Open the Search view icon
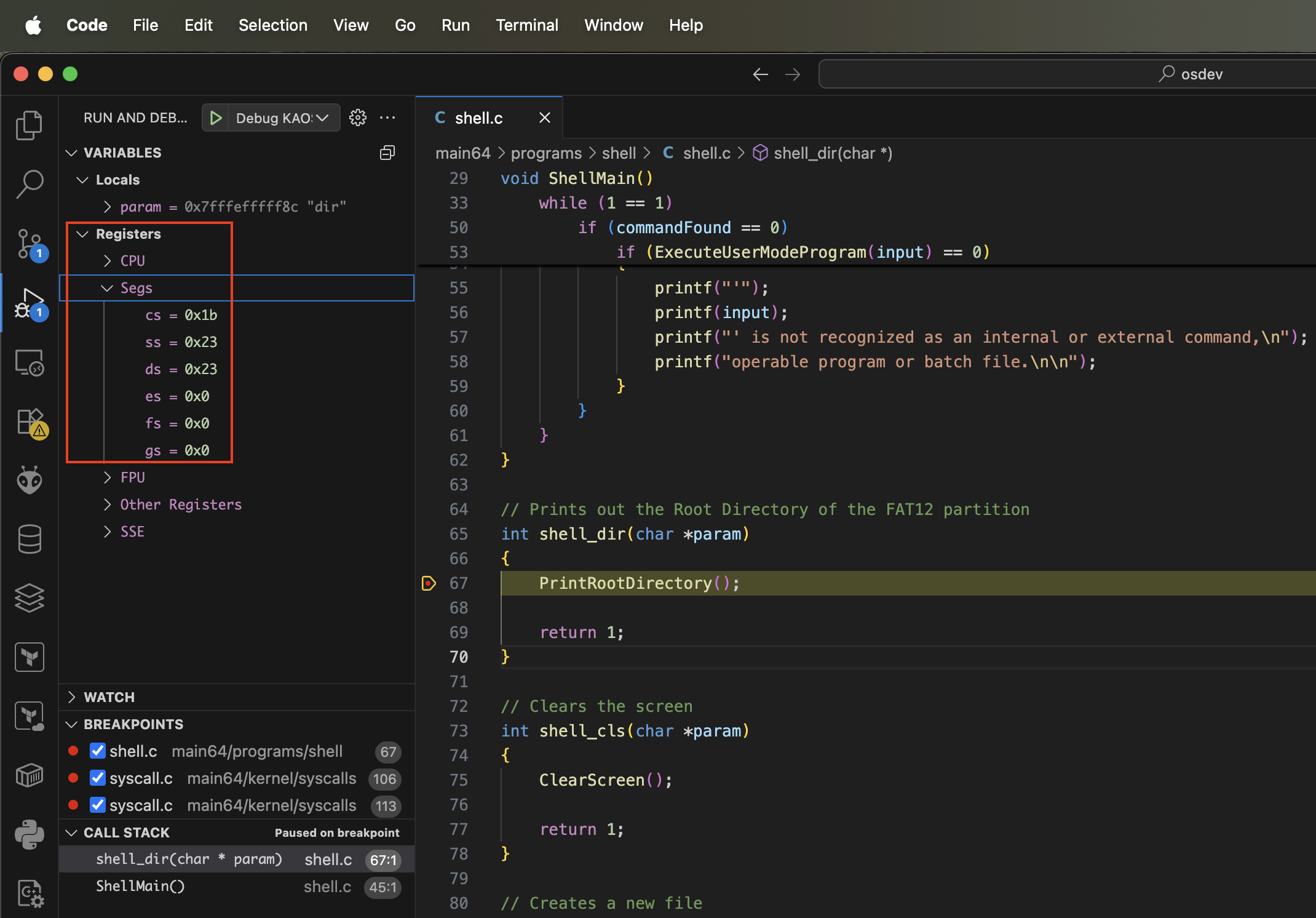The image size is (1316, 918). [30, 184]
